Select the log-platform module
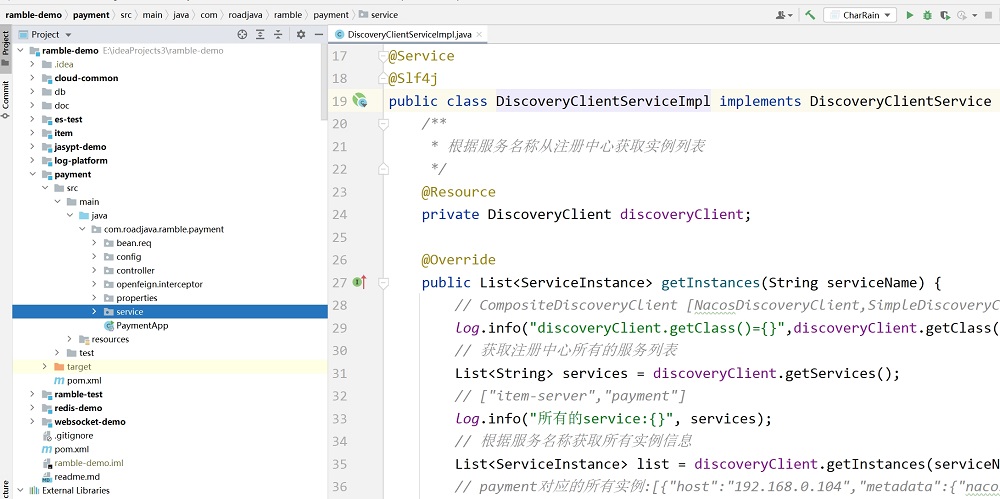This screenshot has height=499, width=1000. click(81, 161)
